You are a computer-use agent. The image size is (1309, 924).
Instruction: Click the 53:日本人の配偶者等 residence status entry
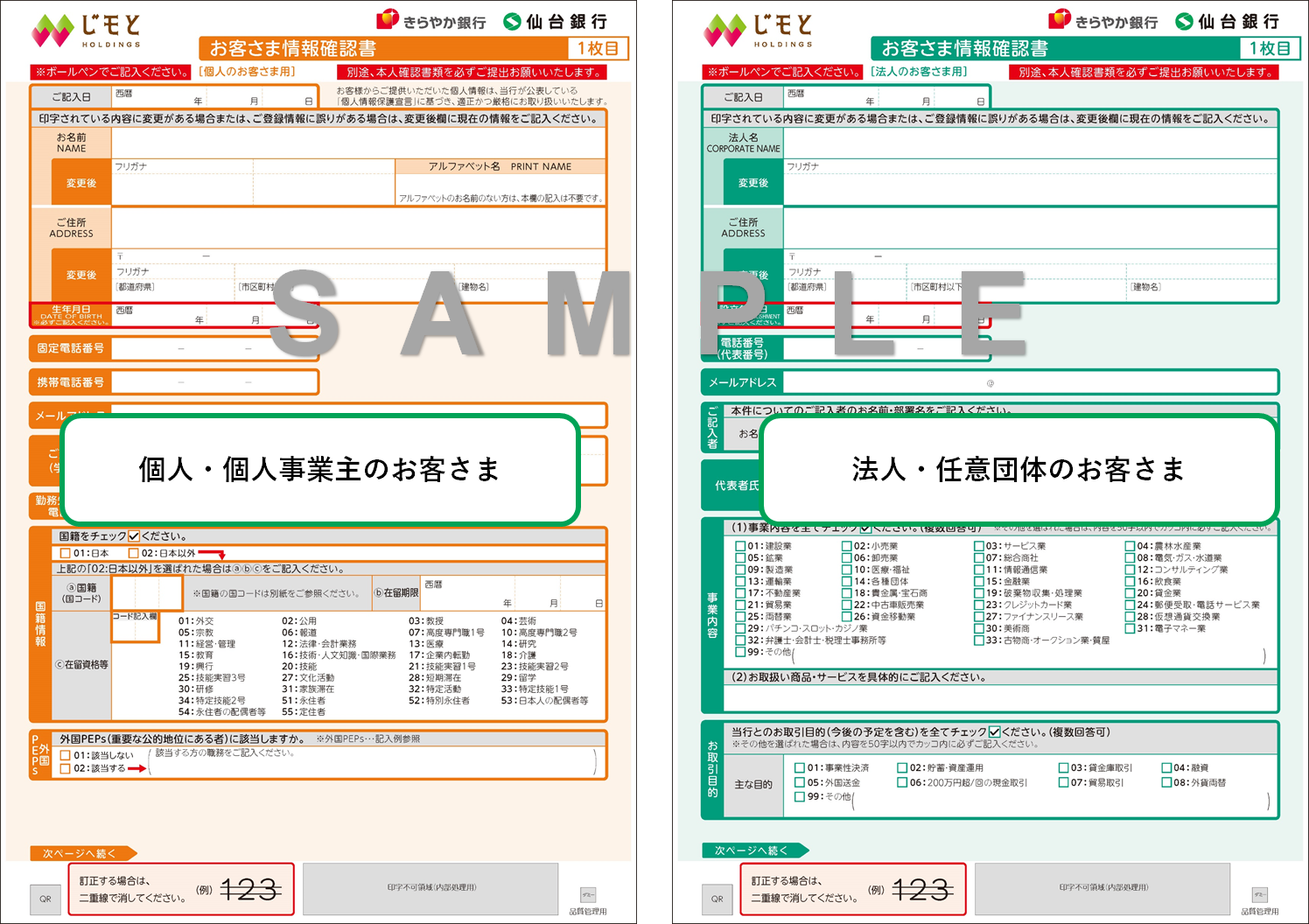click(x=544, y=701)
